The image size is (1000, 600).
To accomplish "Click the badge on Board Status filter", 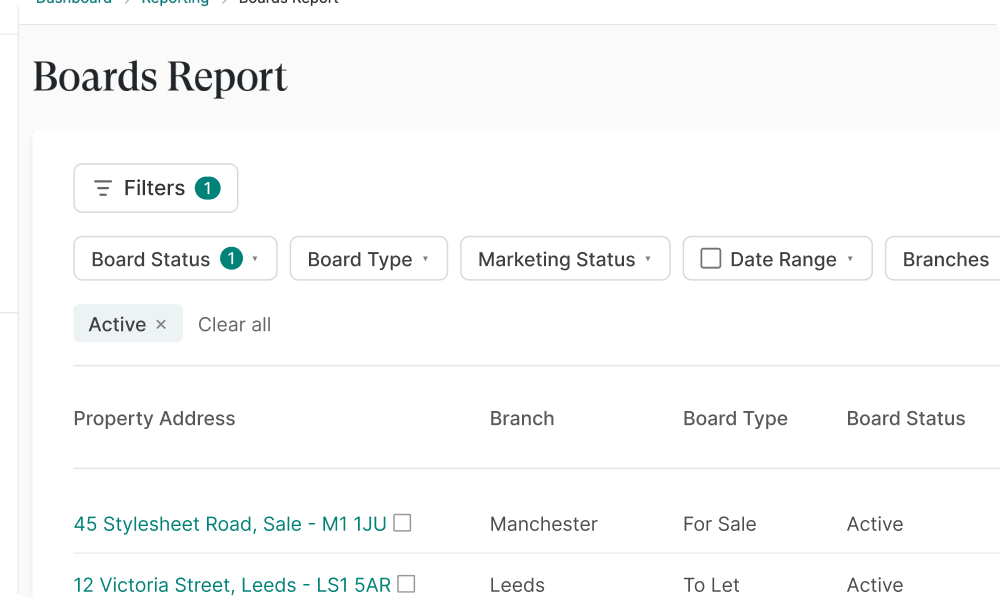I will coord(230,258).
